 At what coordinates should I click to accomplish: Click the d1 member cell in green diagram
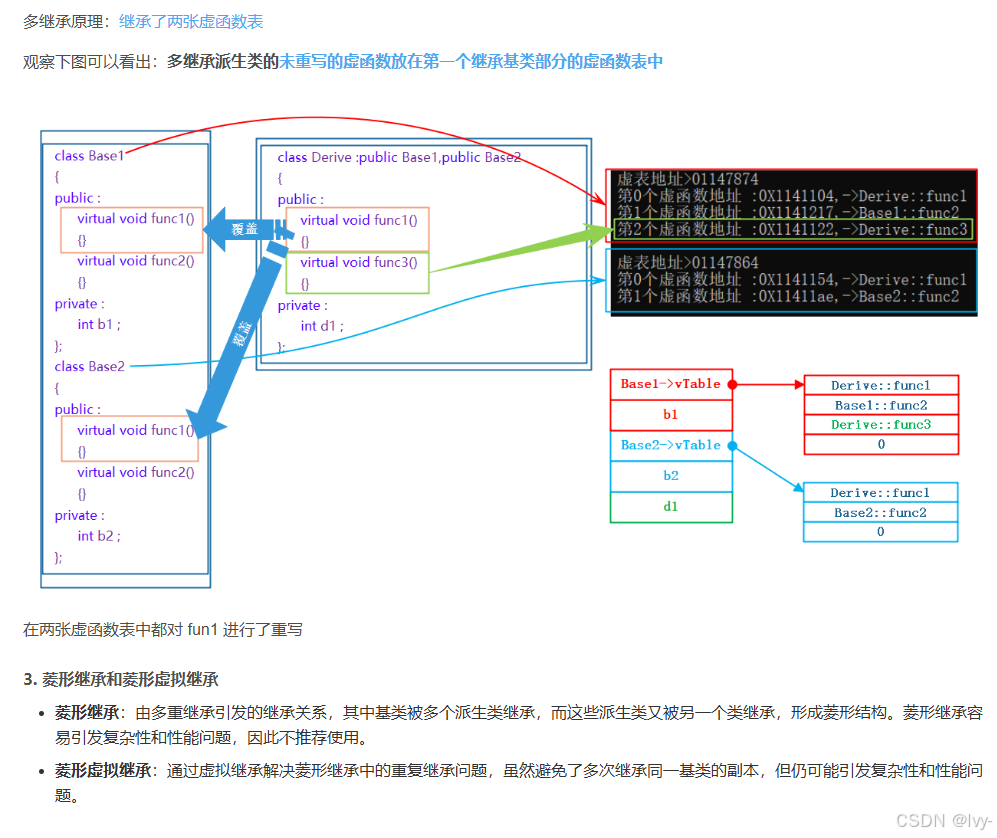(x=671, y=507)
